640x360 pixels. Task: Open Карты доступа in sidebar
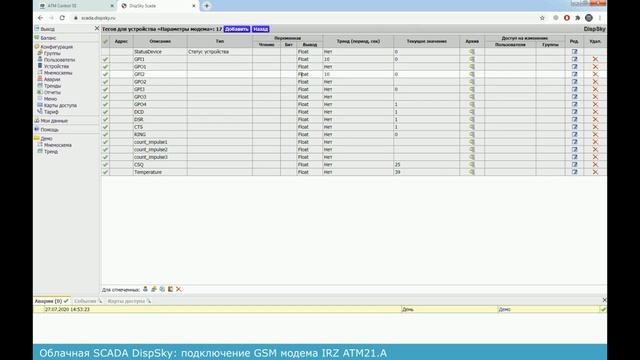60,105
